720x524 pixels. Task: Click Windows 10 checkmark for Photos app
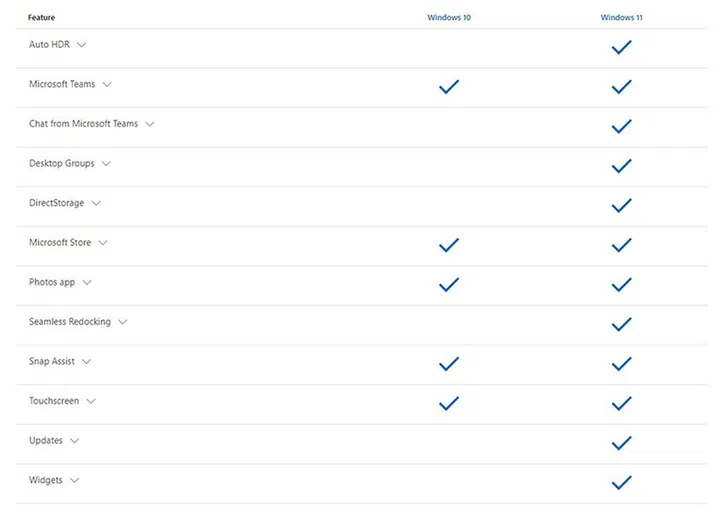[449, 285]
